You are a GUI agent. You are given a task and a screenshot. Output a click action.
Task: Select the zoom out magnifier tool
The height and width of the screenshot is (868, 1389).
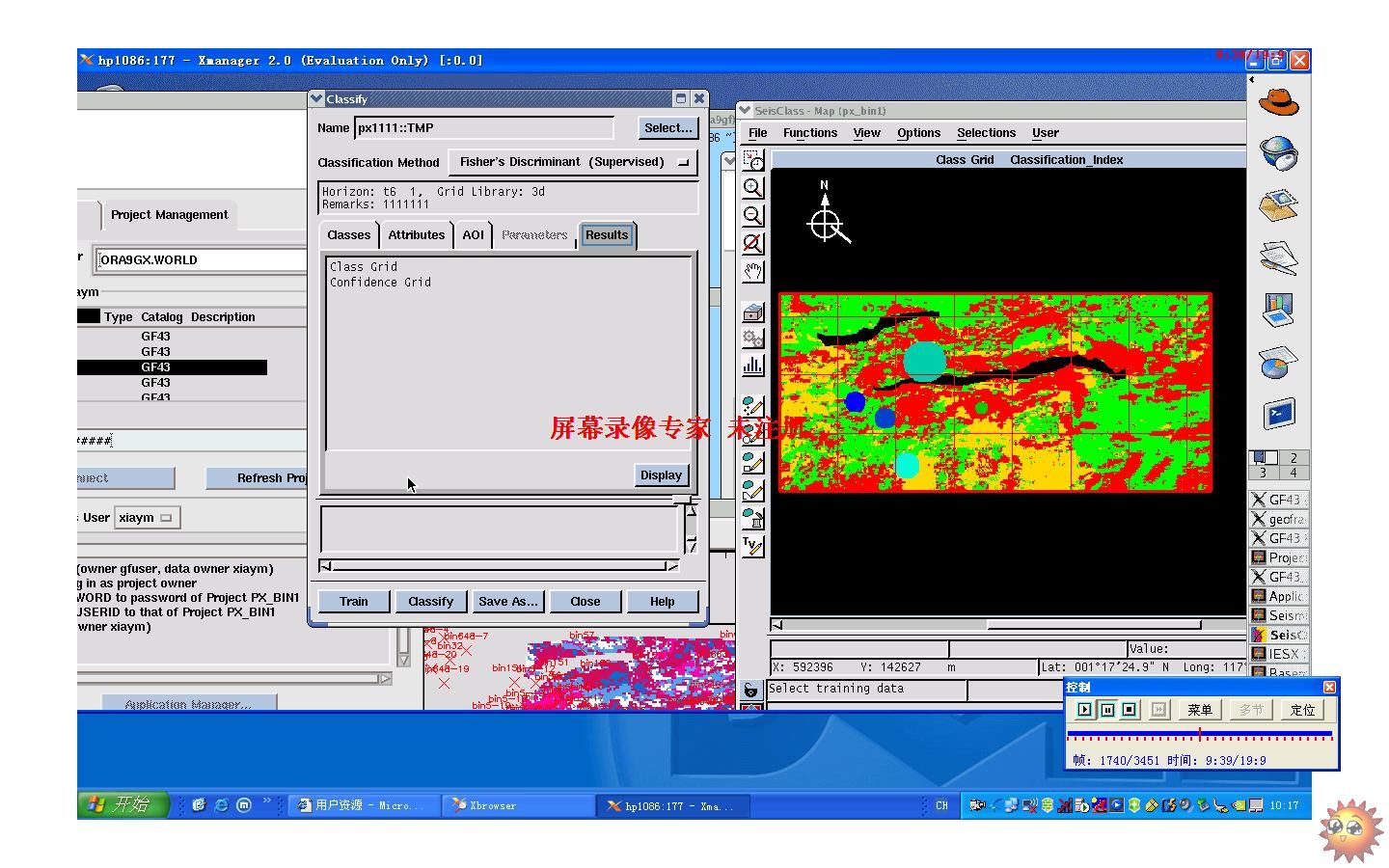[x=753, y=216]
